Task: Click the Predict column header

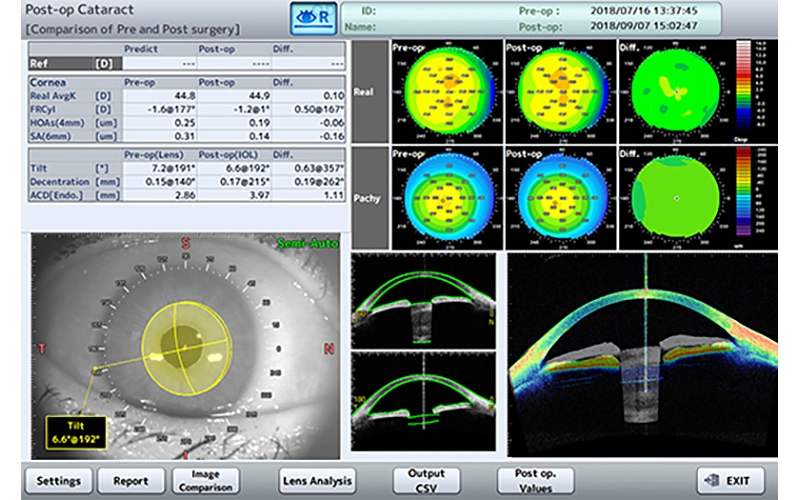Action: [141, 49]
